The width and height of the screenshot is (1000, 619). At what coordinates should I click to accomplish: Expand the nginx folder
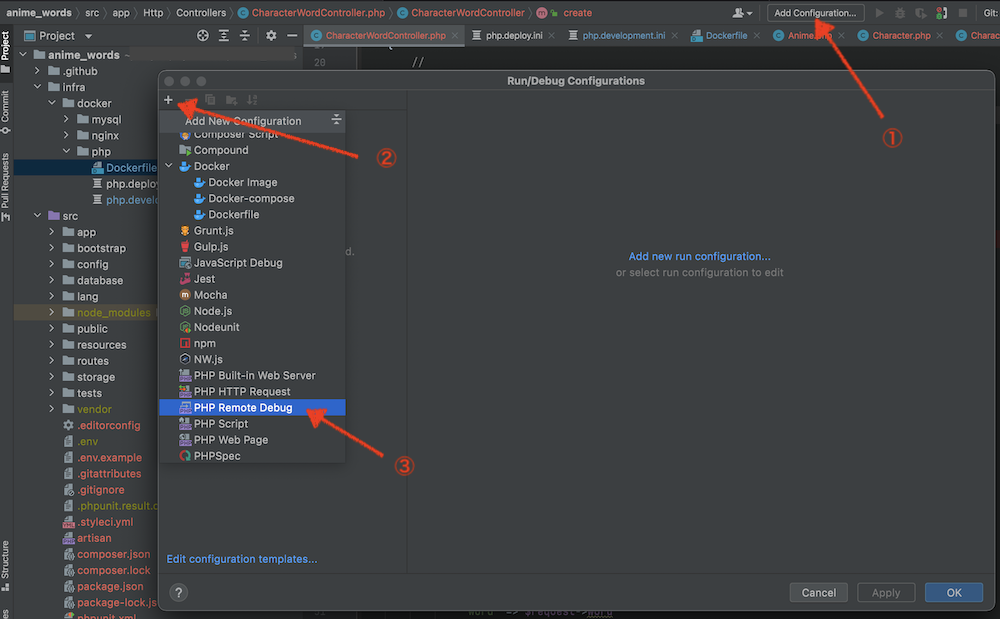[66, 135]
